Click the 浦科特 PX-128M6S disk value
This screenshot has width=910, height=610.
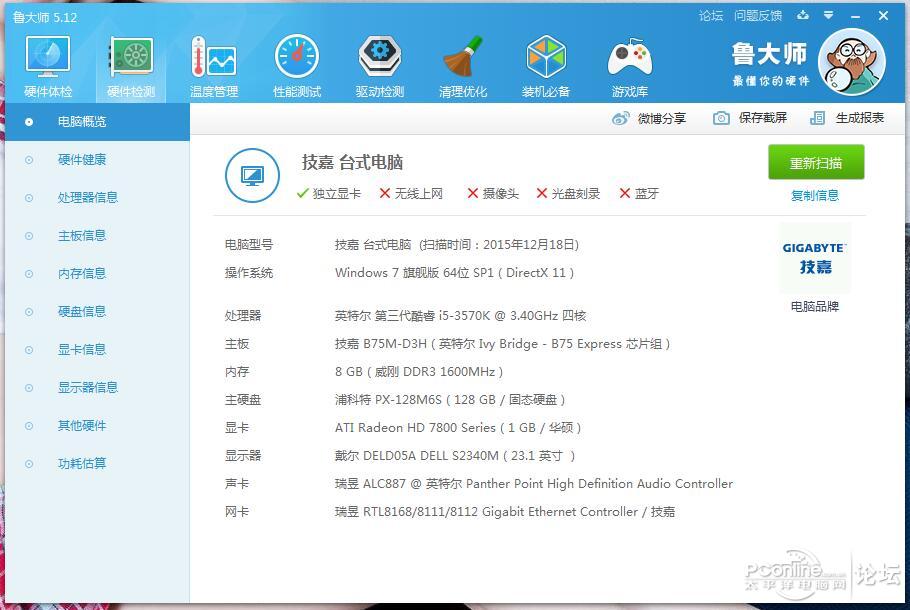450,400
